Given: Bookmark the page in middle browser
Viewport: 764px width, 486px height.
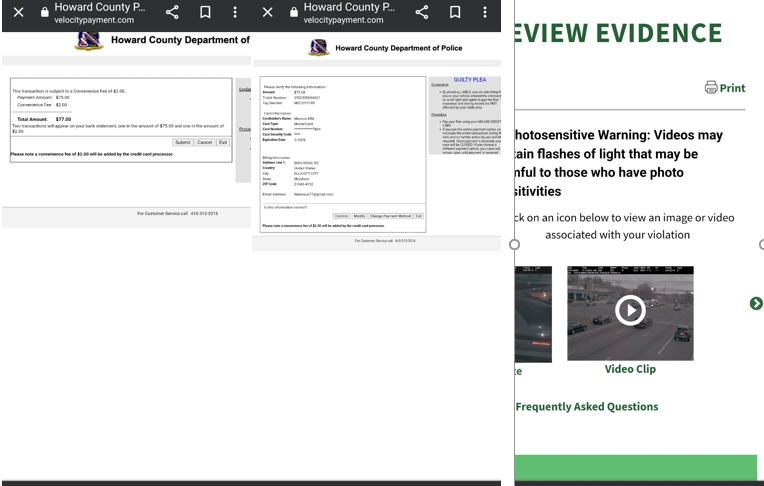Looking at the screenshot, I should [x=455, y=12].
